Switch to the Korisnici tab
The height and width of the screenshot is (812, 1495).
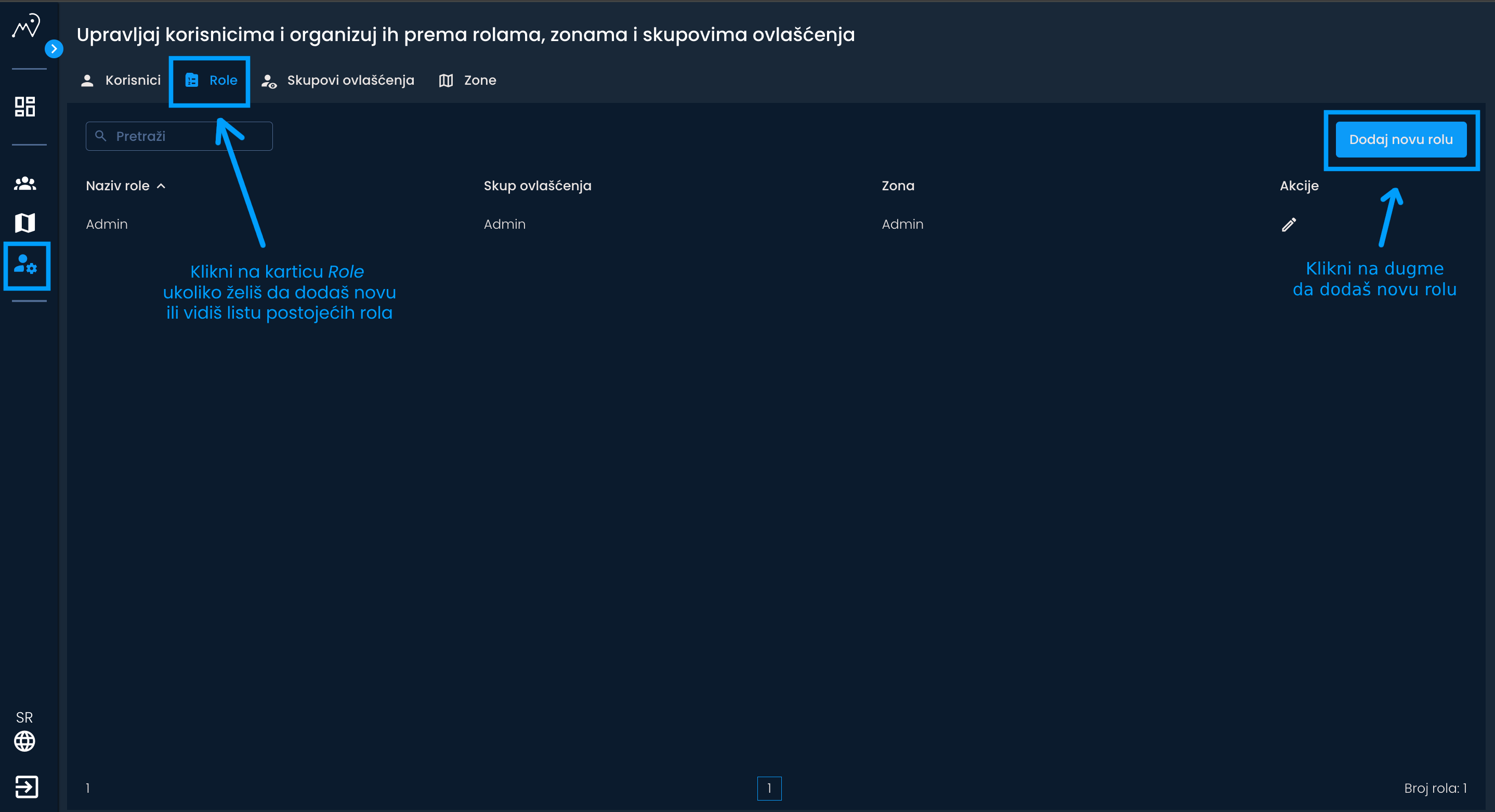click(121, 81)
